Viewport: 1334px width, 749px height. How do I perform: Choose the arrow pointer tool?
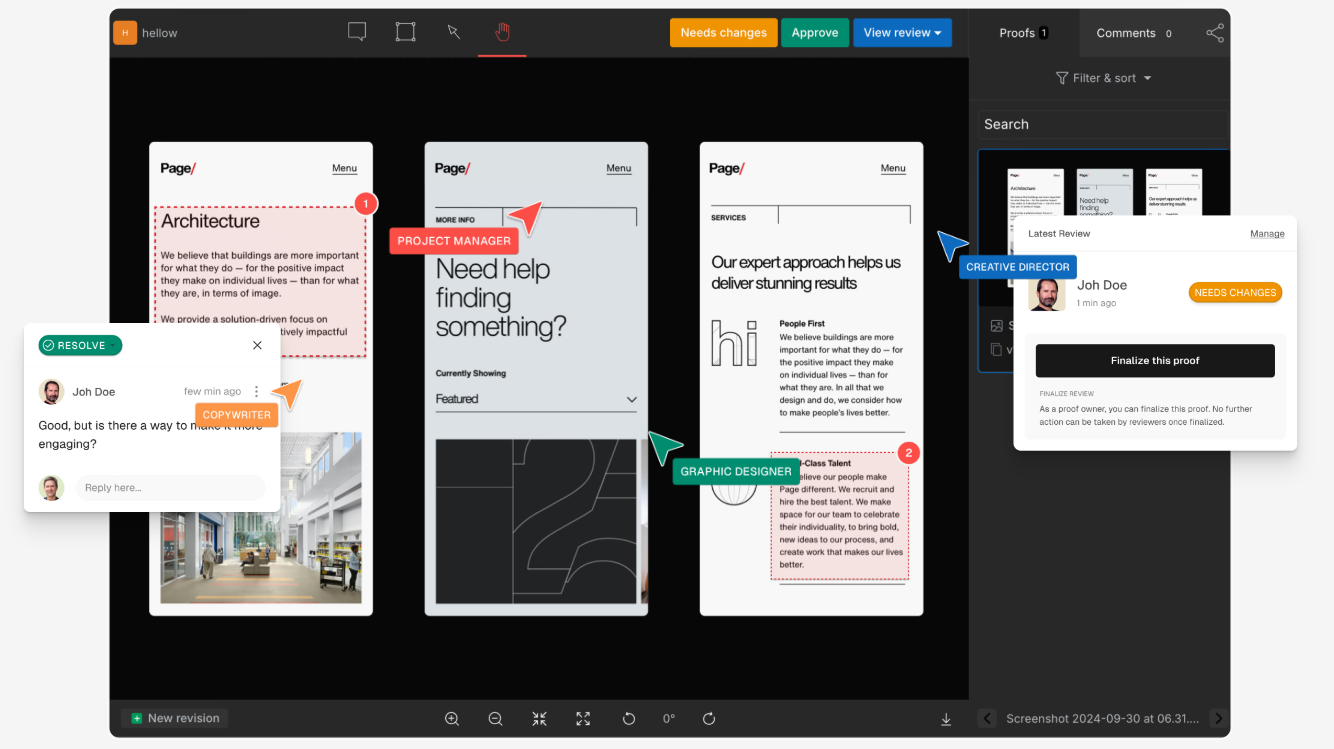pyautogui.click(x=454, y=32)
